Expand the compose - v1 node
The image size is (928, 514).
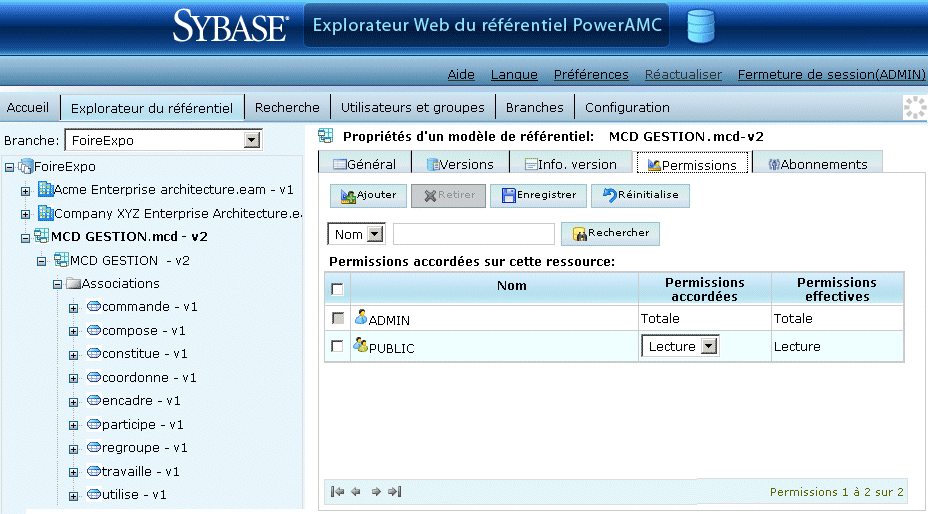tap(73, 332)
